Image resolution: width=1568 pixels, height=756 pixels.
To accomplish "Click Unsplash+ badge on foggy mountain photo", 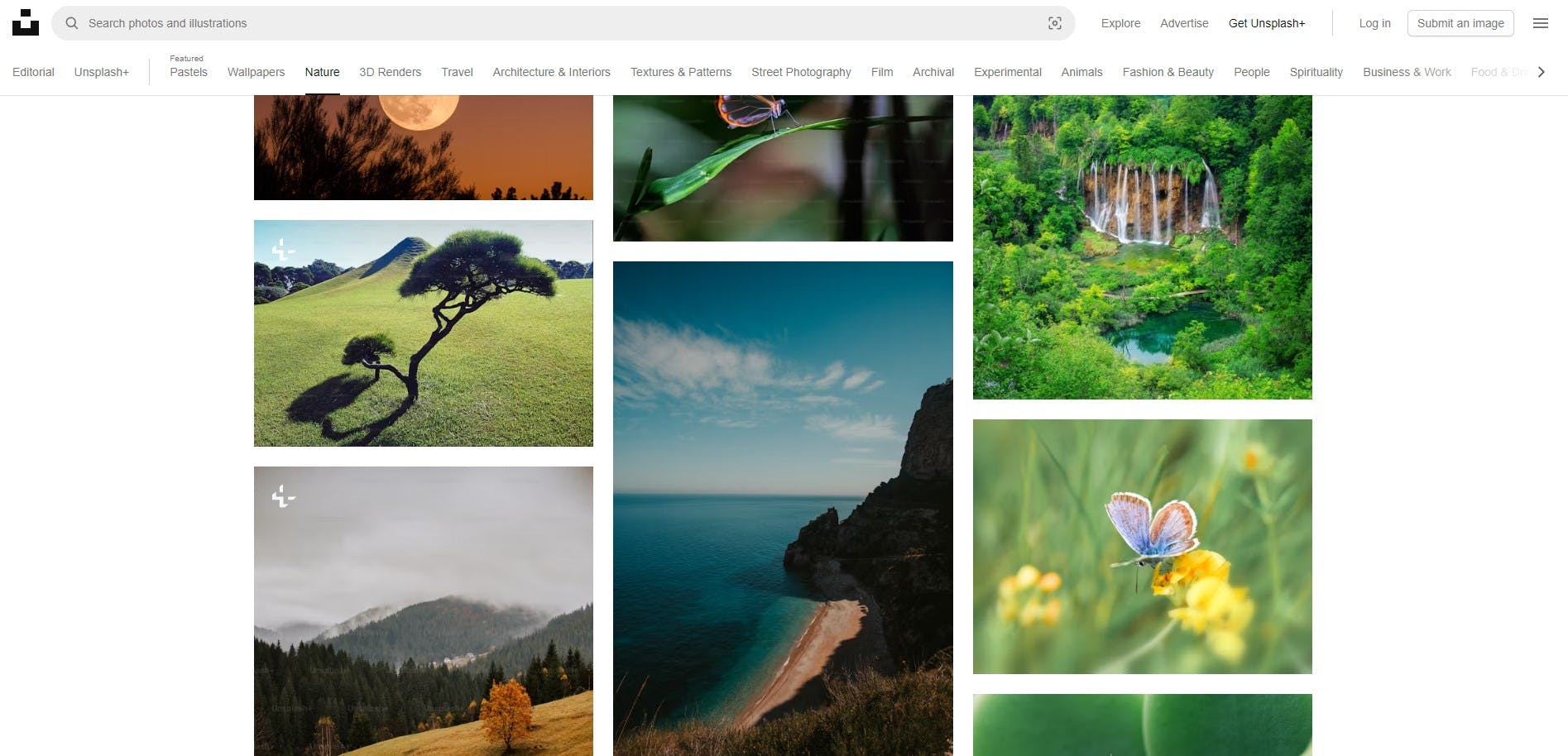I will point(283,495).
